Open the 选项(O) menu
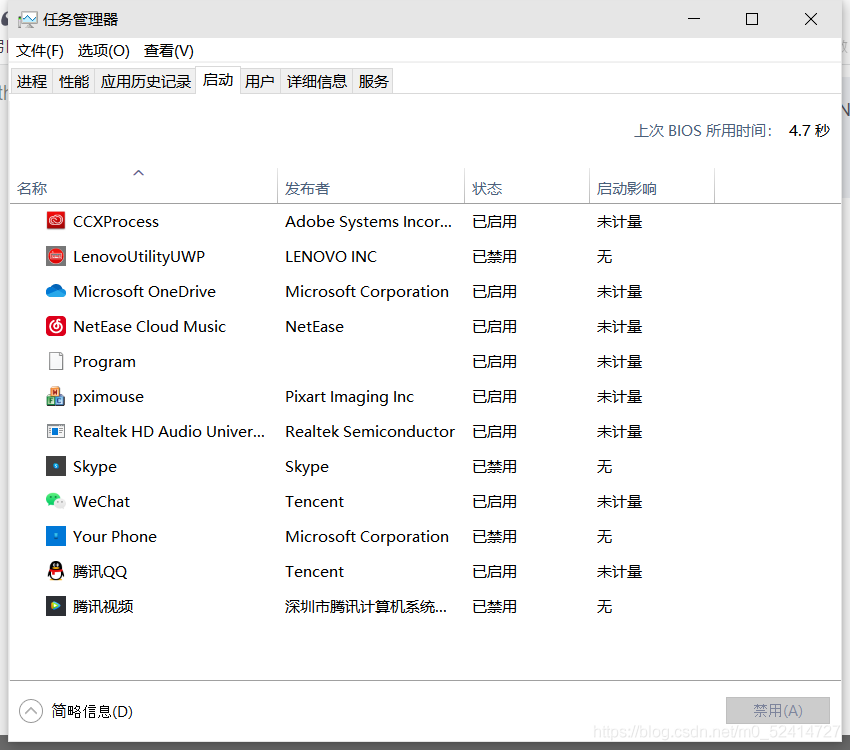The height and width of the screenshot is (750, 850). (x=104, y=51)
